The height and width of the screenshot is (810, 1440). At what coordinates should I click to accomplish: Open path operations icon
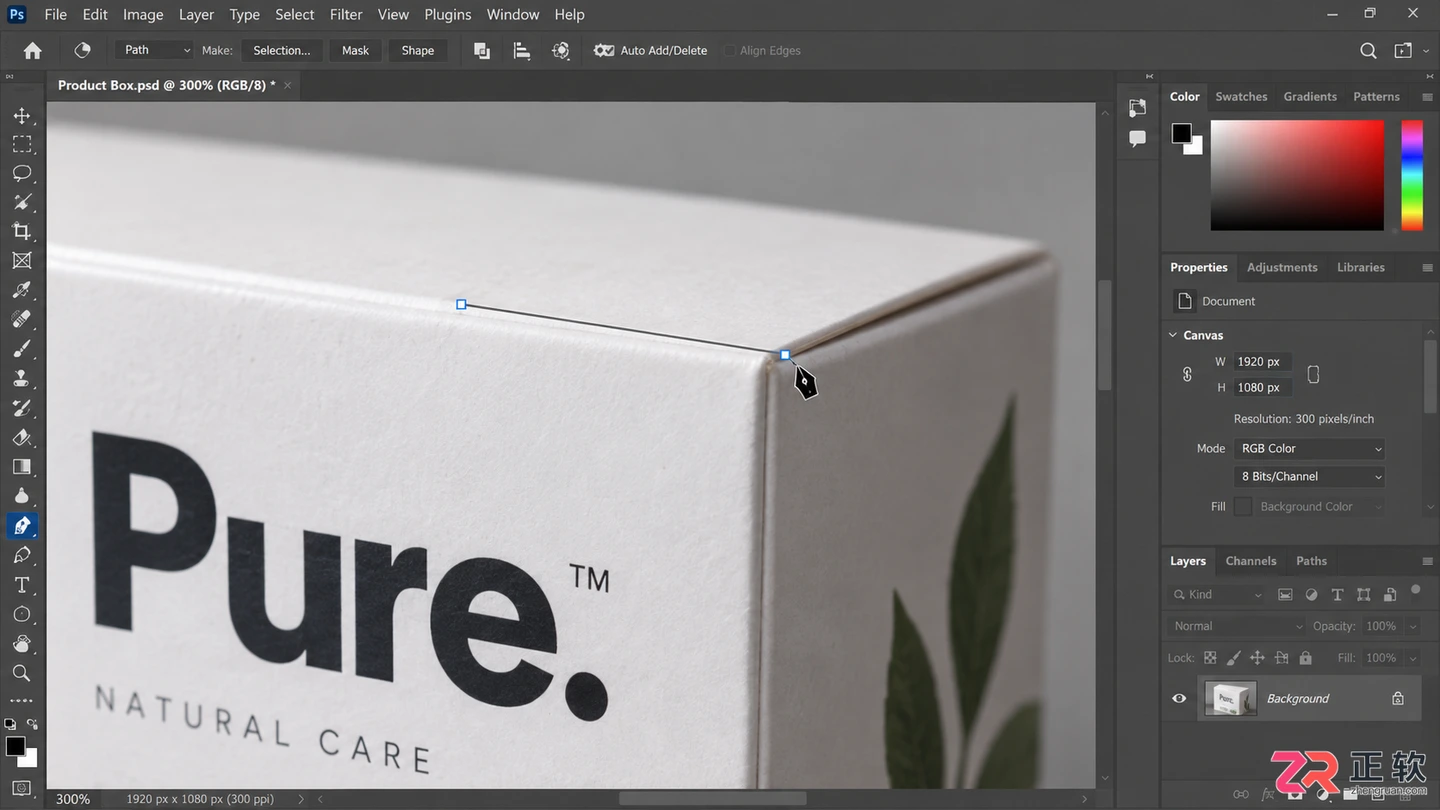point(482,50)
